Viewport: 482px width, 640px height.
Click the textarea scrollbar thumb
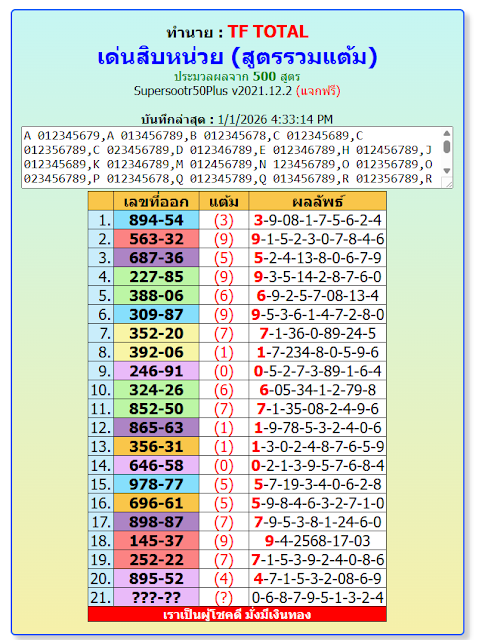(x=447, y=147)
